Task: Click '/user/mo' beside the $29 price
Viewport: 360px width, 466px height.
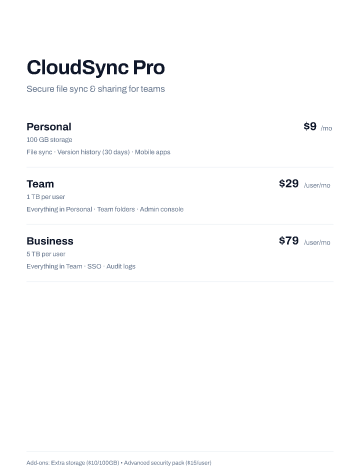Action: tap(317, 185)
